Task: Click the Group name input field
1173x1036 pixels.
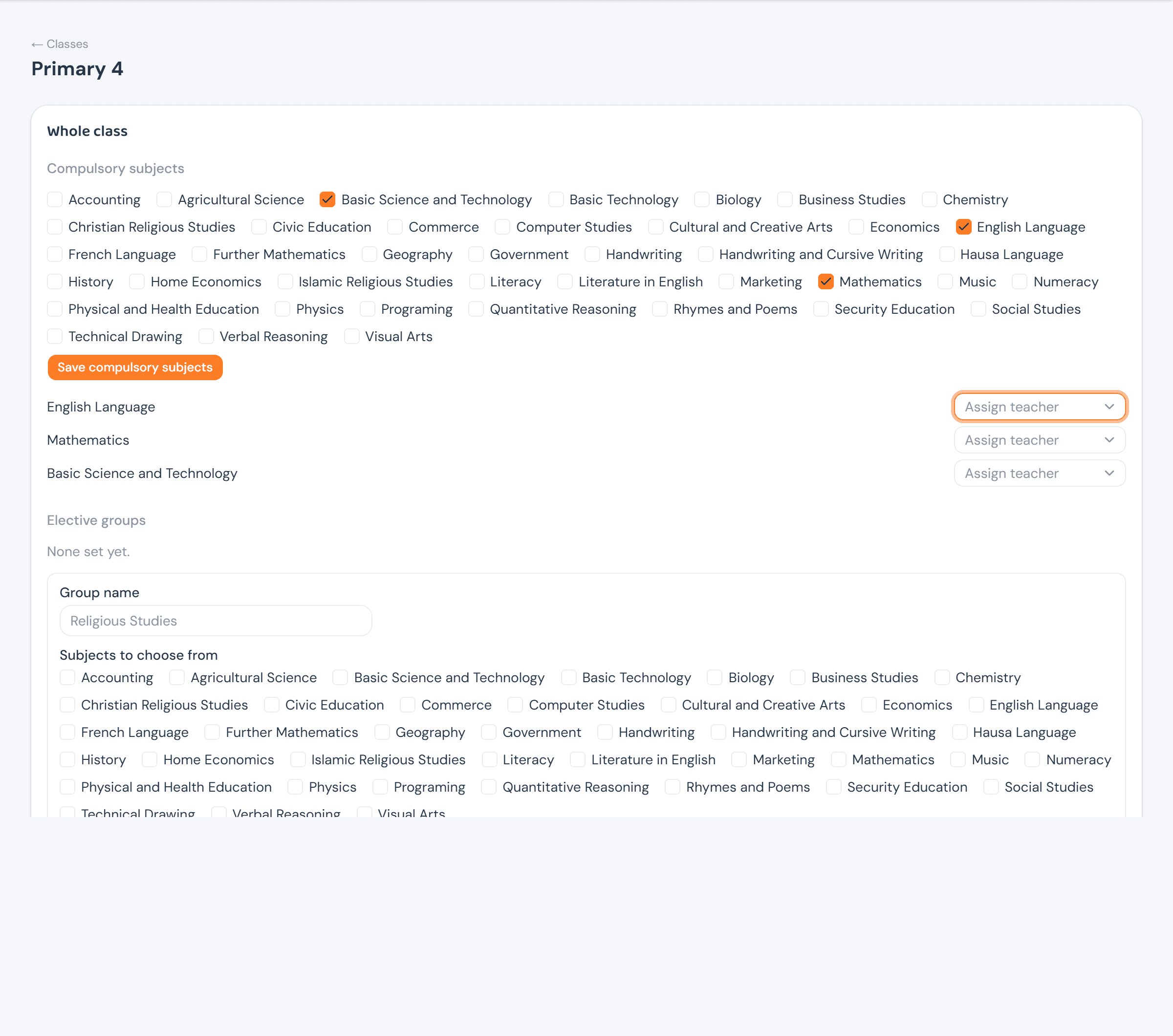Action: pos(216,621)
